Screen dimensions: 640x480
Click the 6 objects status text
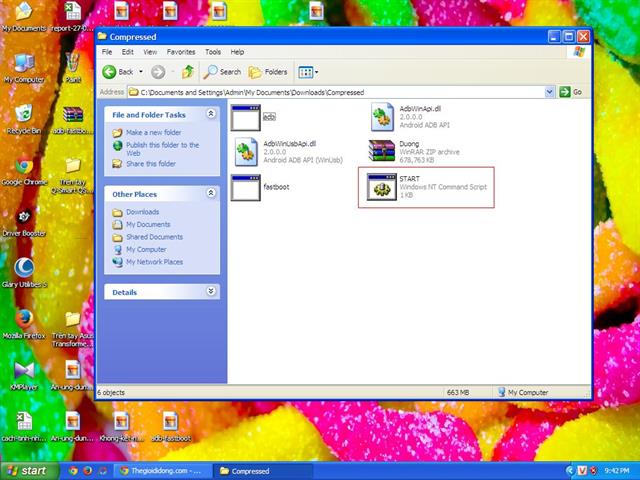click(x=111, y=392)
